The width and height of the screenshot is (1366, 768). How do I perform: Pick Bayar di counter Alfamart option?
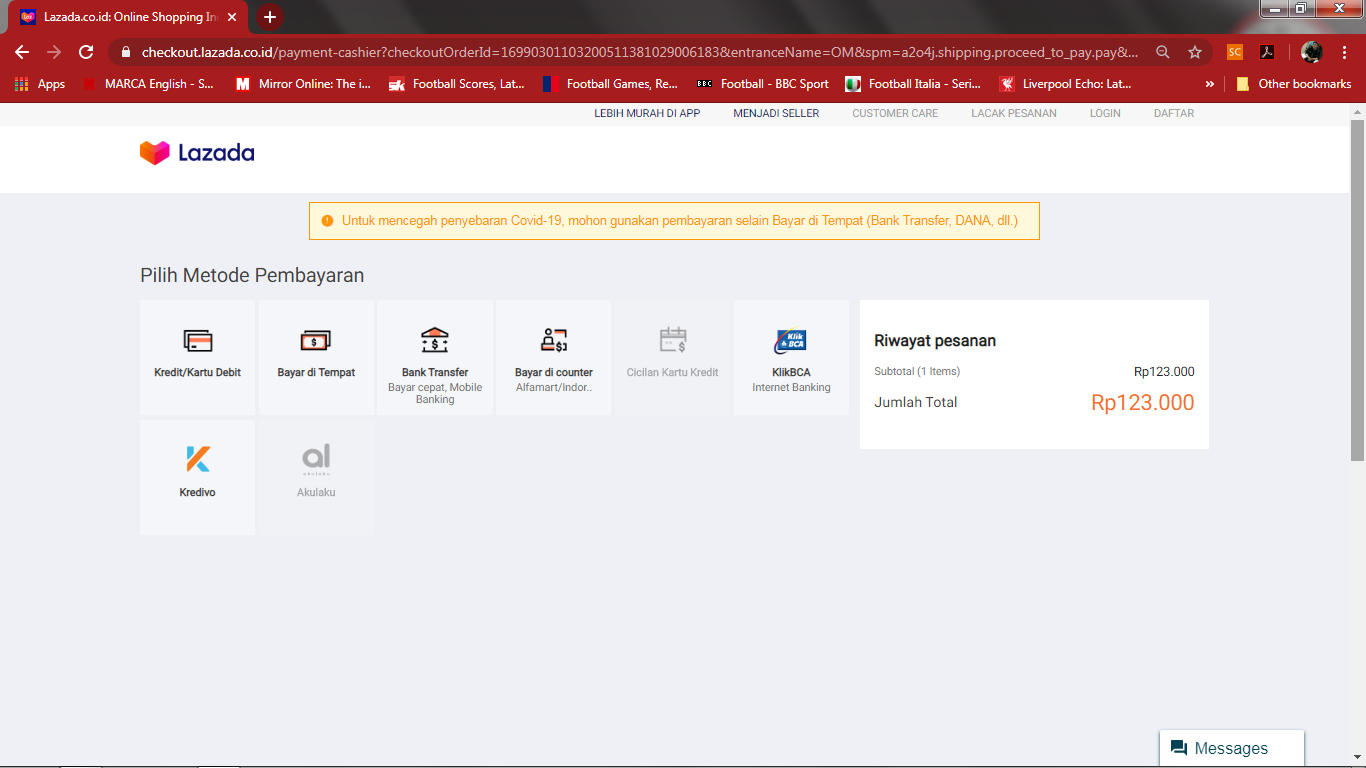[x=554, y=357]
